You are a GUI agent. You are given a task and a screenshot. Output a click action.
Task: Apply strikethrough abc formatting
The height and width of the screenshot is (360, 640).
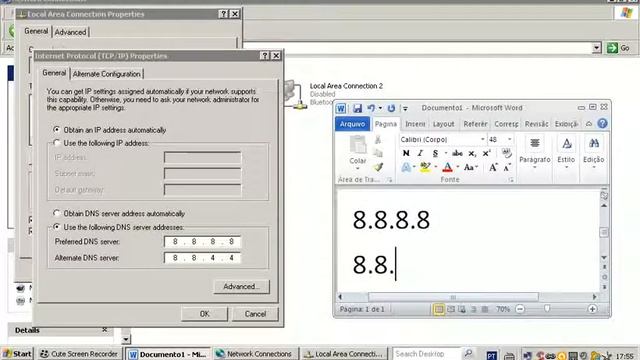coord(457,153)
